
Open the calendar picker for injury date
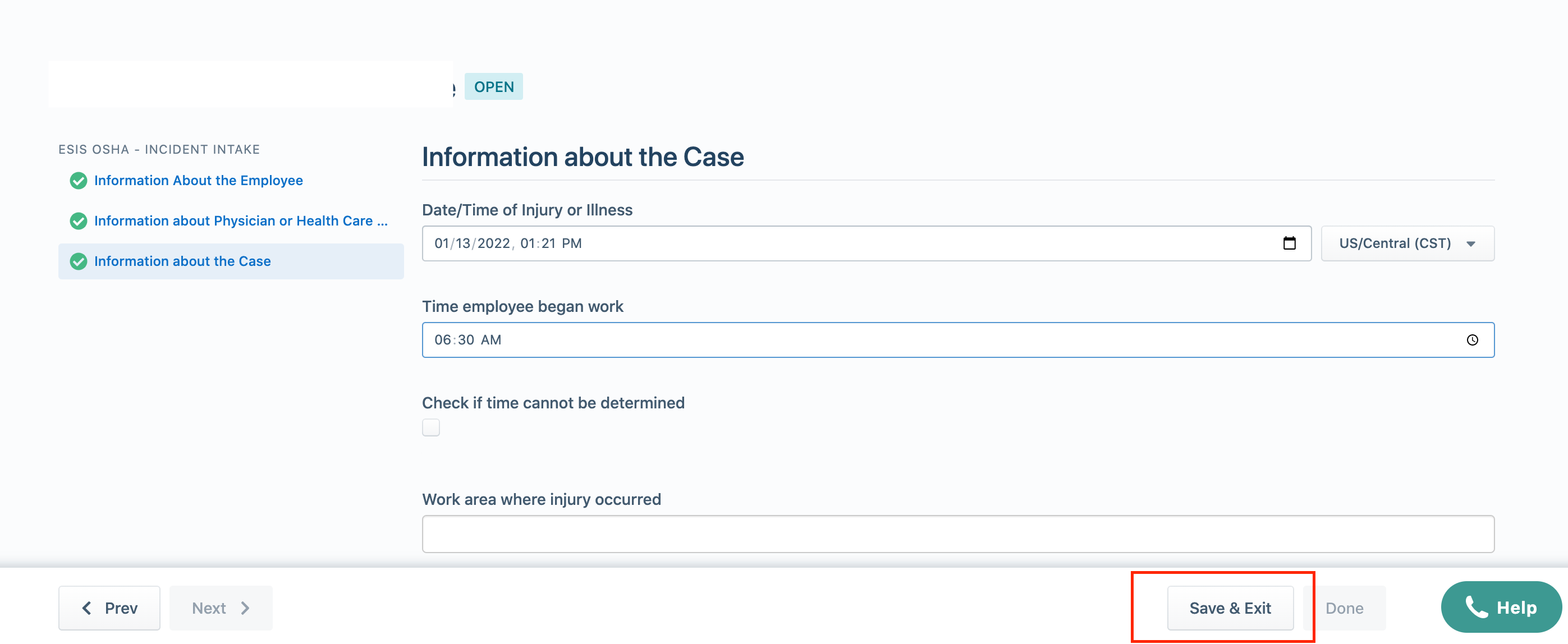(1289, 243)
